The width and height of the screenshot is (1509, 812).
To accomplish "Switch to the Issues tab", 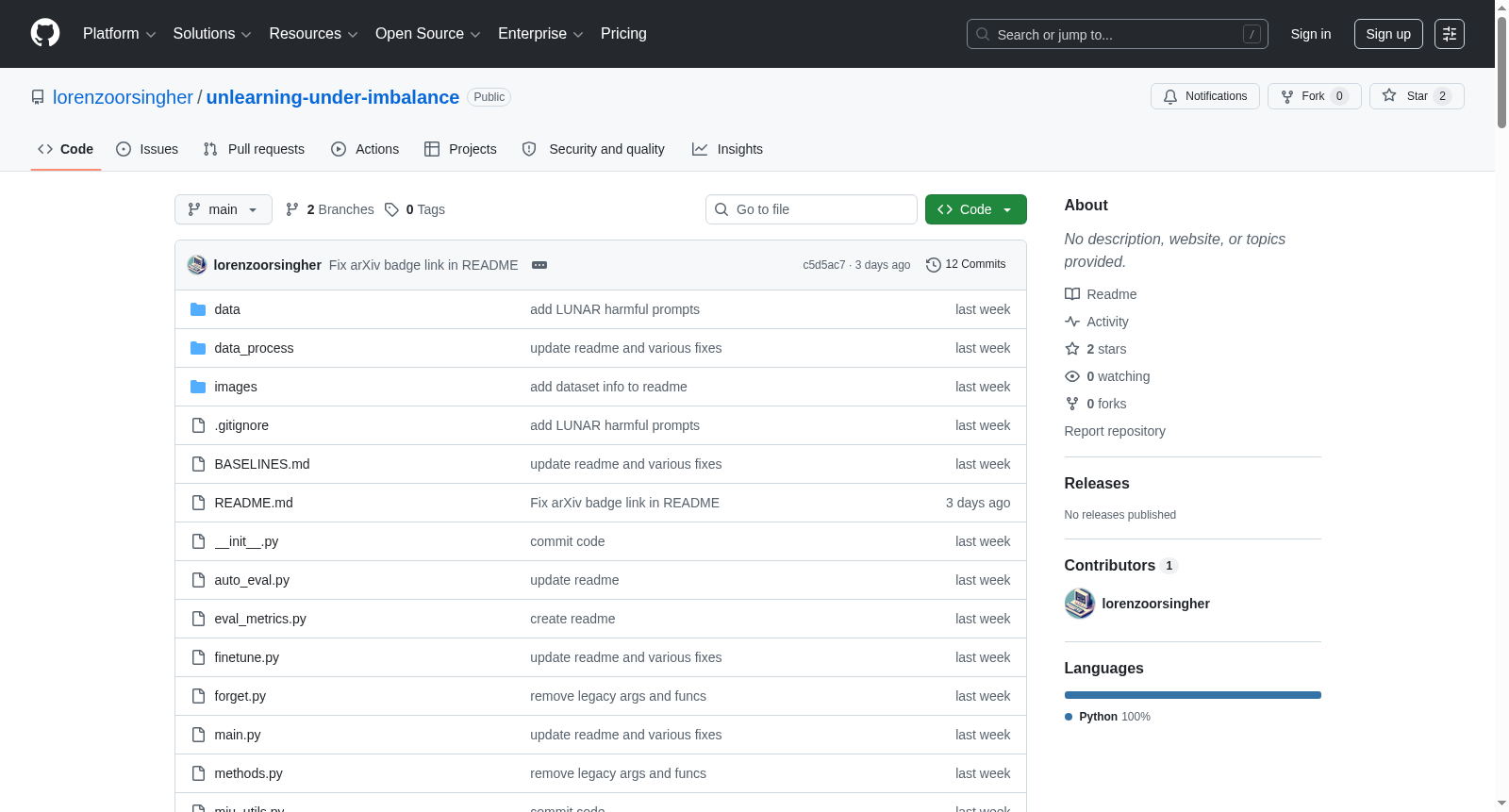I will pos(147,149).
